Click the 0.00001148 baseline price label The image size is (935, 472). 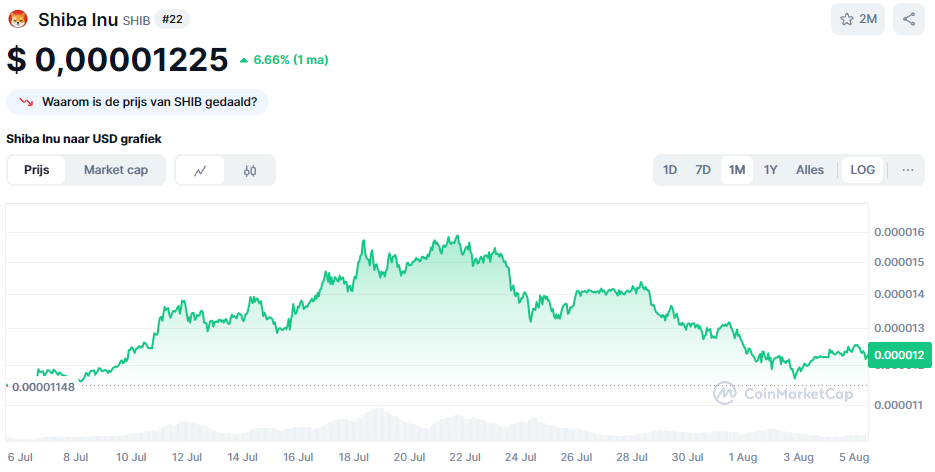pos(43,387)
